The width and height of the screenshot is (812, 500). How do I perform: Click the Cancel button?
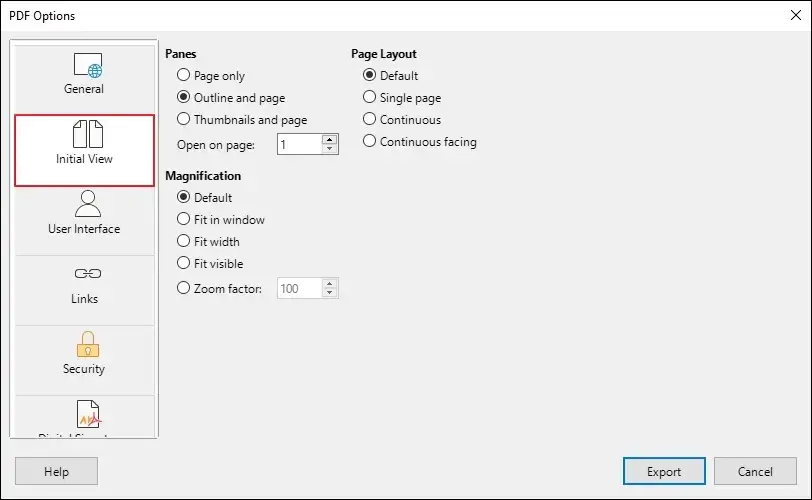(755, 471)
